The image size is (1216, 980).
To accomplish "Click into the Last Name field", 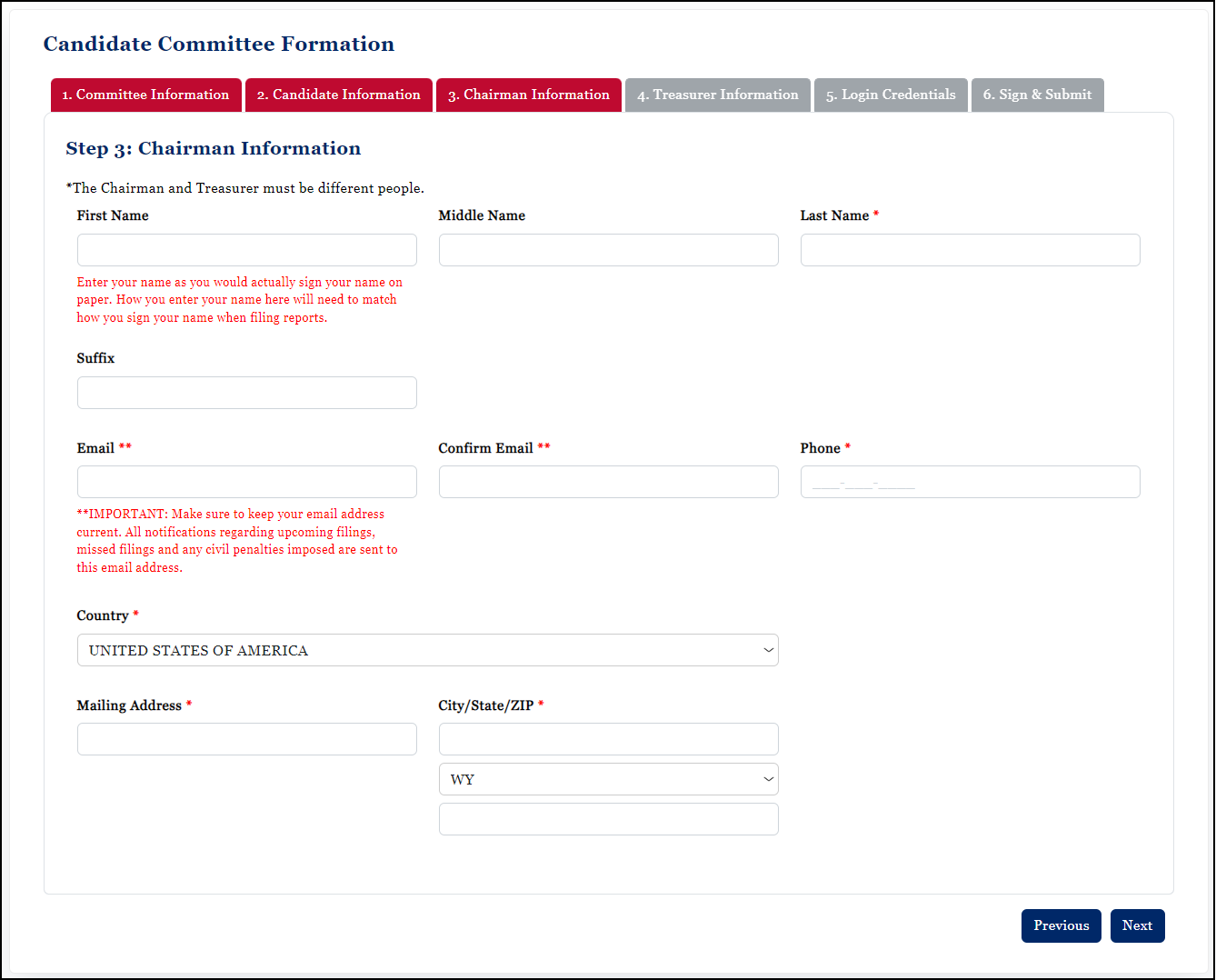I will (x=970, y=250).
